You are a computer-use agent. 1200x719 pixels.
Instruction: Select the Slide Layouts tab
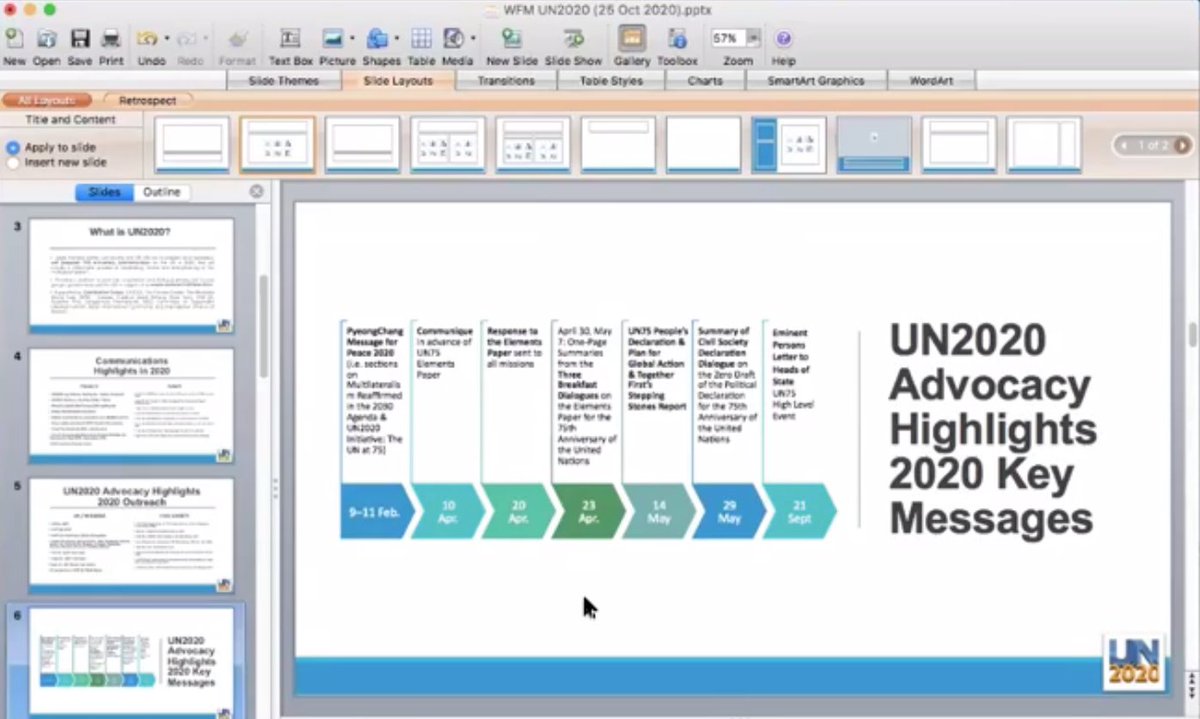pyautogui.click(x=398, y=81)
